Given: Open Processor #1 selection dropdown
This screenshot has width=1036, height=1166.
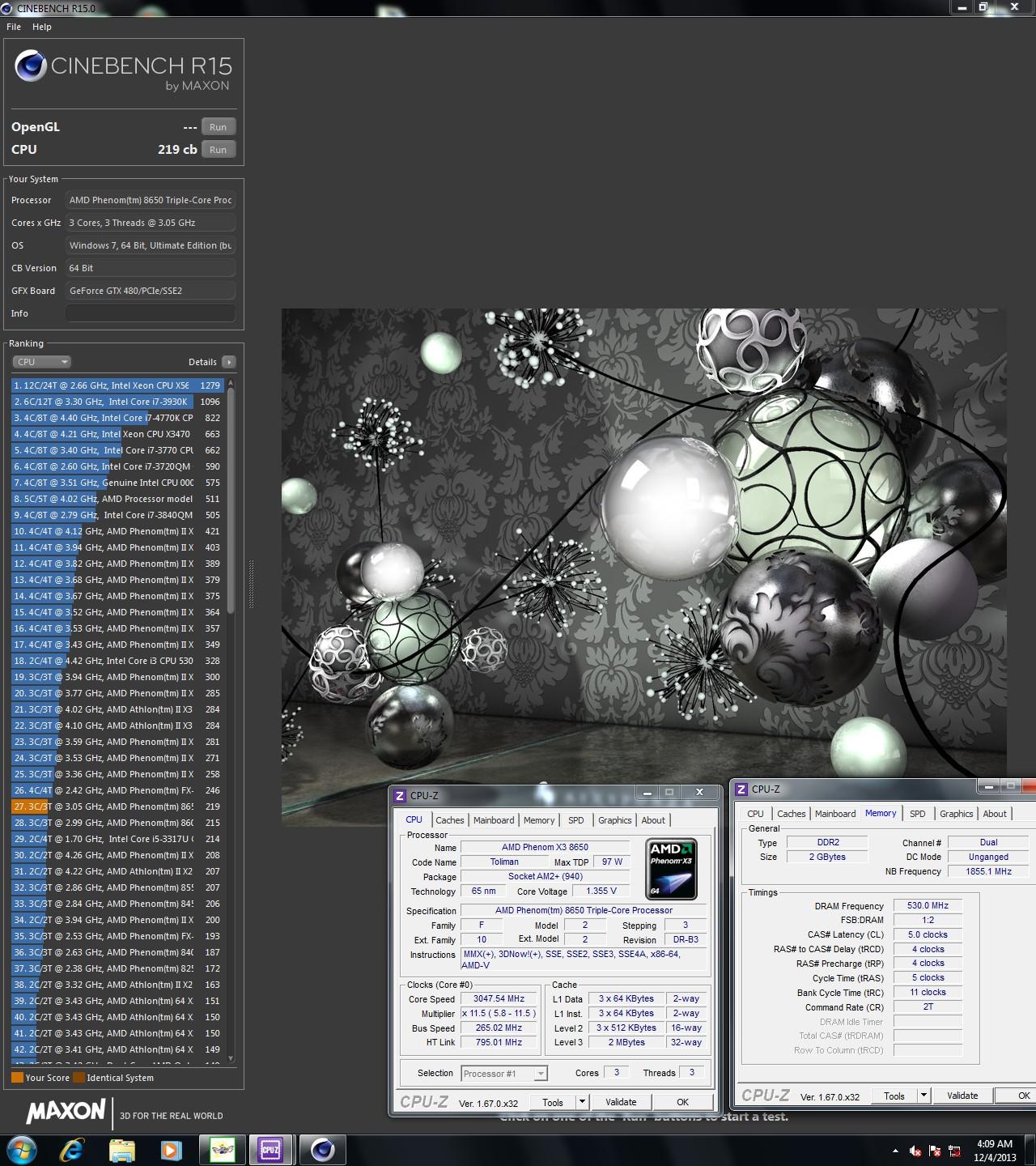Looking at the screenshot, I should coord(504,1074).
